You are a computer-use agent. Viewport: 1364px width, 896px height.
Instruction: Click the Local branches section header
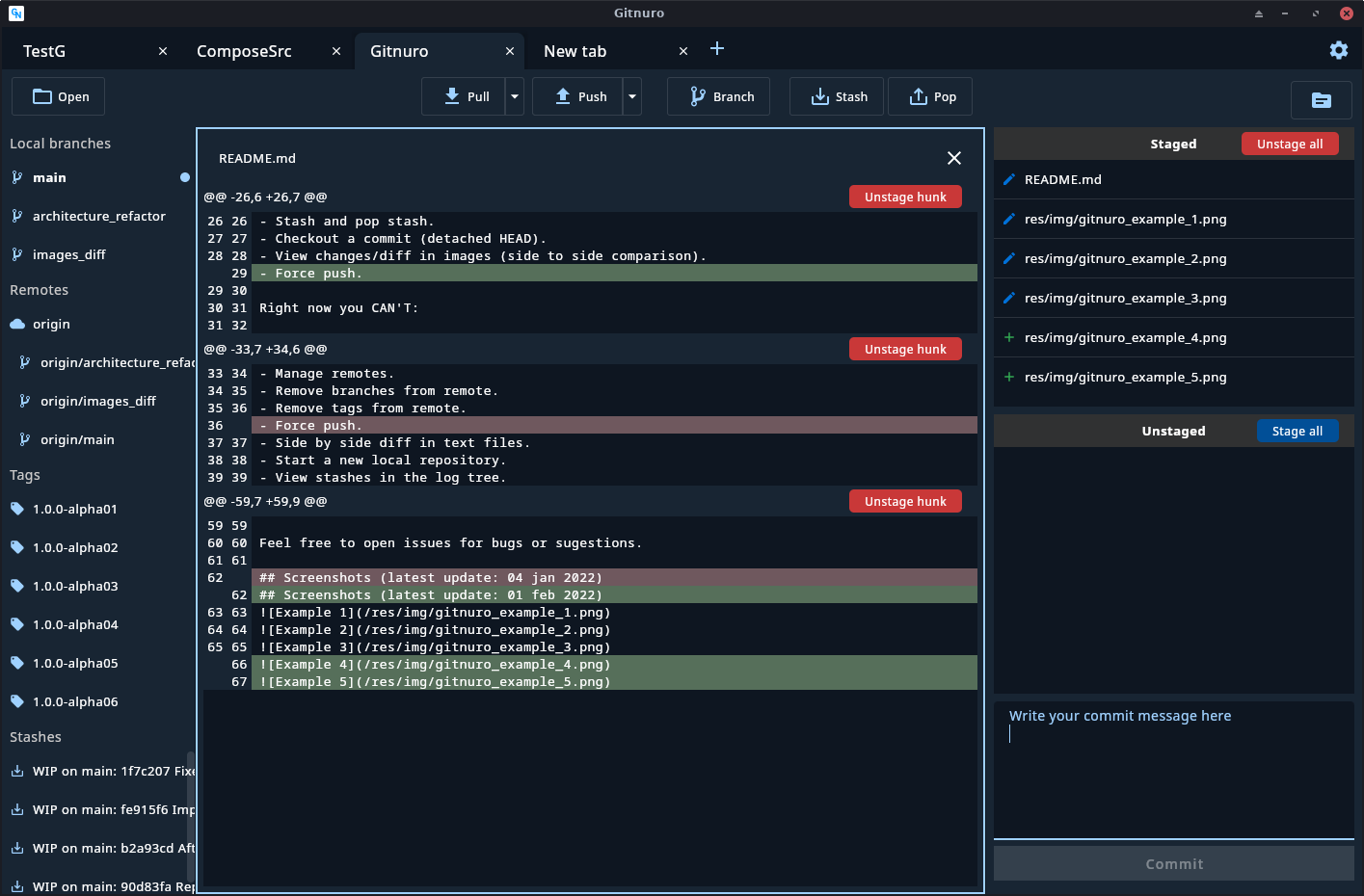(60, 144)
